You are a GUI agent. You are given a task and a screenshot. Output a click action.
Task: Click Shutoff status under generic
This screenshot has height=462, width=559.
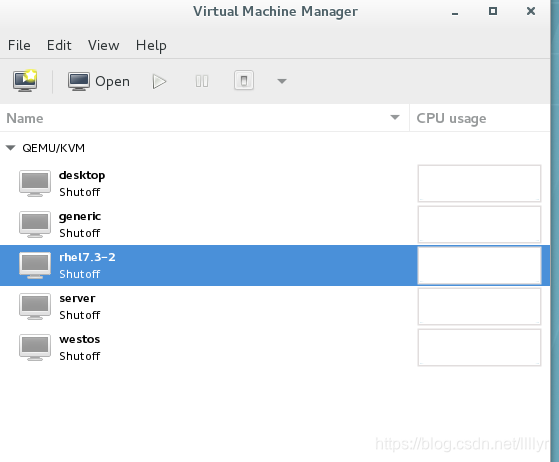click(80, 233)
